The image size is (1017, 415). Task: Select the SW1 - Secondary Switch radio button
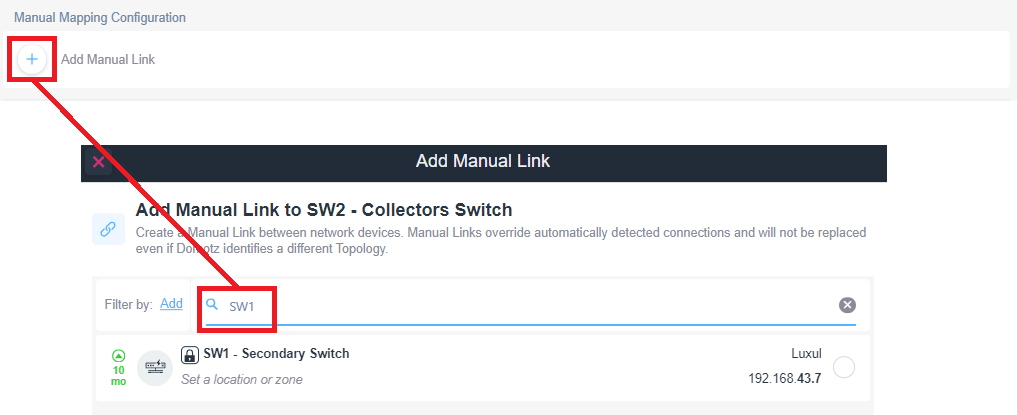pyautogui.click(x=844, y=367)
